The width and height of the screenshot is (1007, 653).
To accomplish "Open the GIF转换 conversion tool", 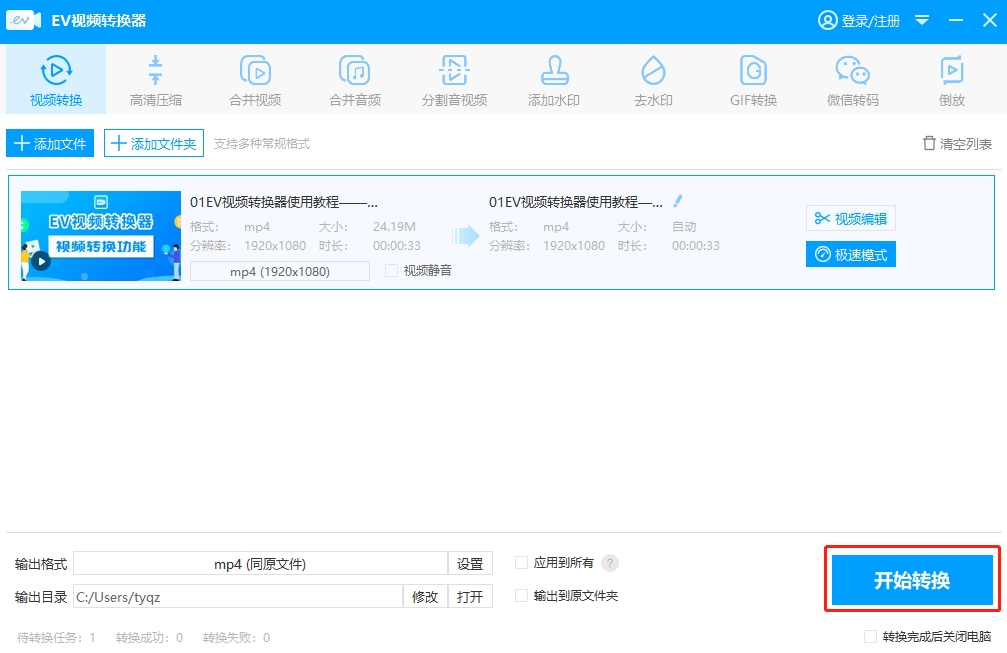I will pos(752,78).
